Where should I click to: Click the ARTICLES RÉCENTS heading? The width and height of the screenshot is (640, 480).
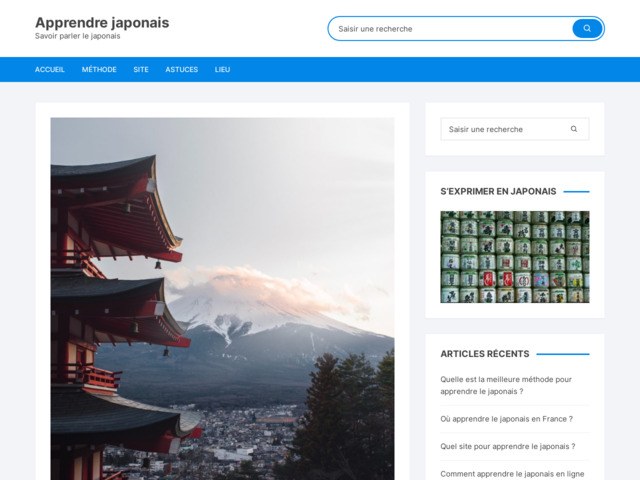[485, 354]
